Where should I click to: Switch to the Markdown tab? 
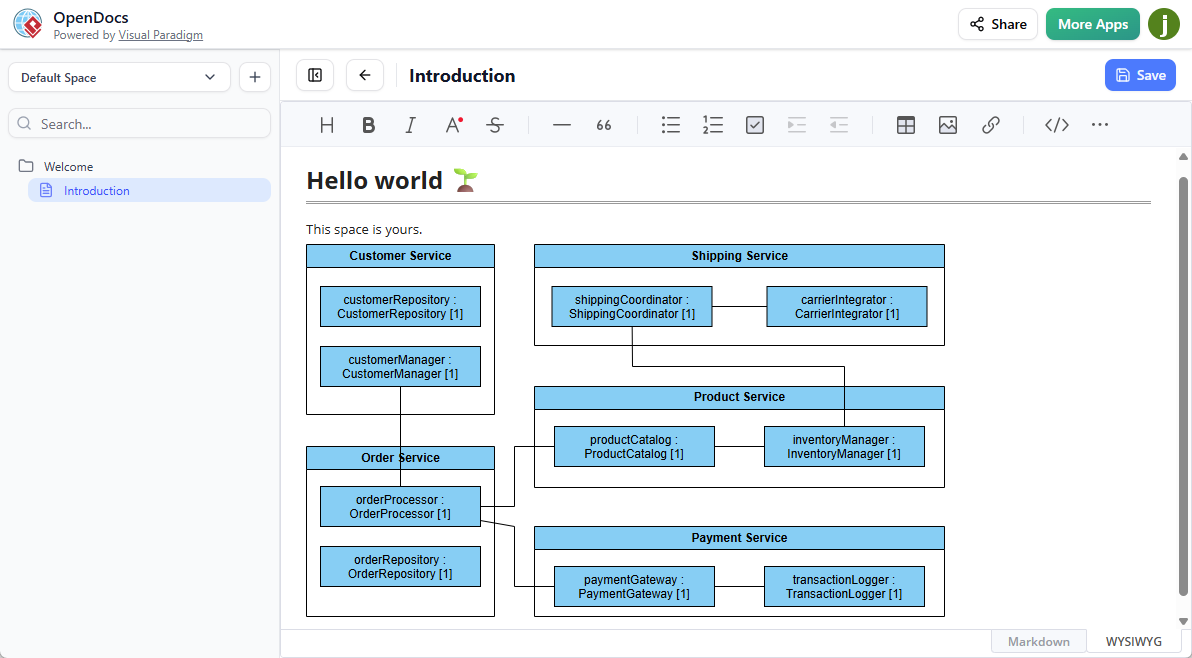pyautogui.click(x=1038, y=641)
